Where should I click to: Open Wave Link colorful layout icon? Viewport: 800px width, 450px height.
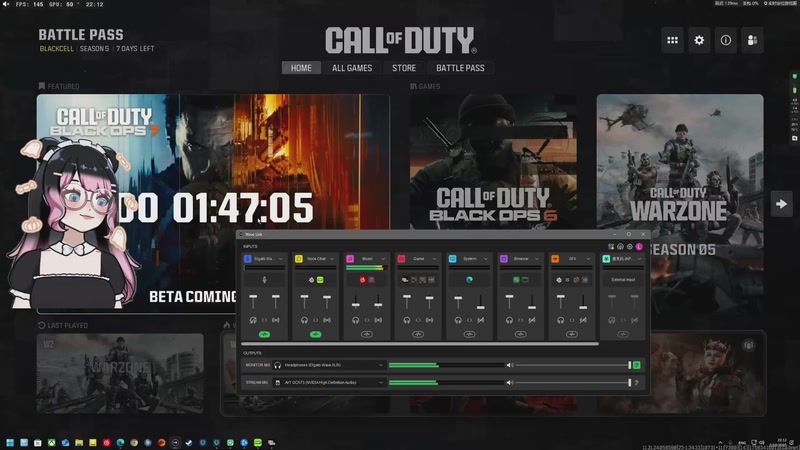[x=611, y=247]
